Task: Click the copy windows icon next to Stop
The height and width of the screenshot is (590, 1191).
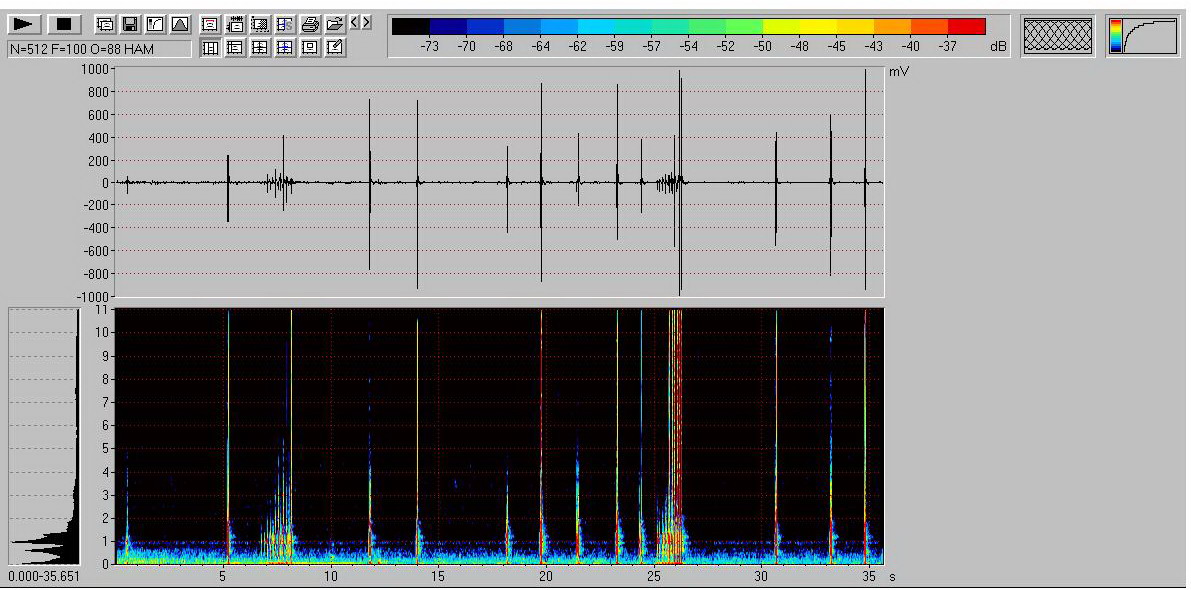Action: tap(103, 24)
